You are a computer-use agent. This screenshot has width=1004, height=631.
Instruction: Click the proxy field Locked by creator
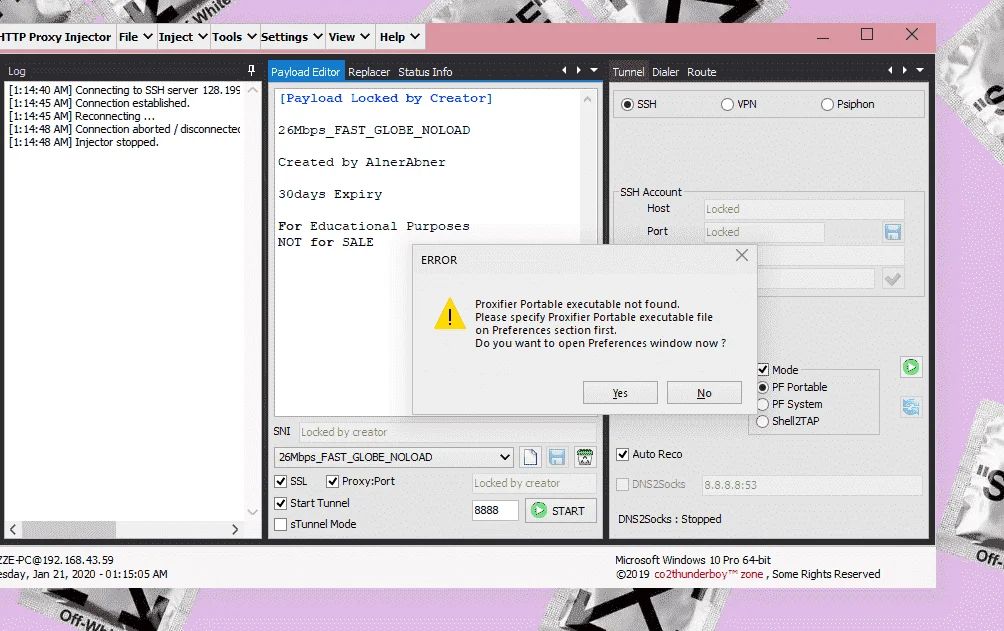(534, 483)
